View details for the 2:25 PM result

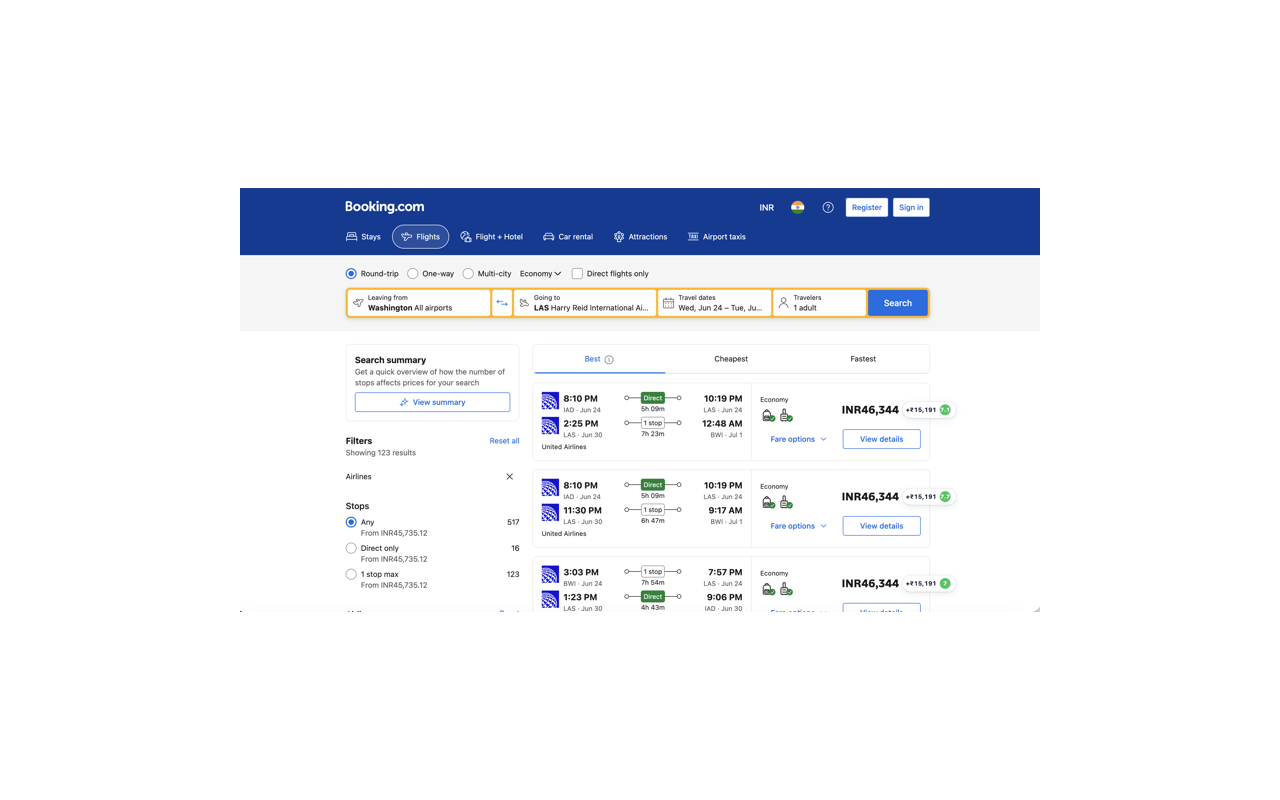[x=881, y=439]
